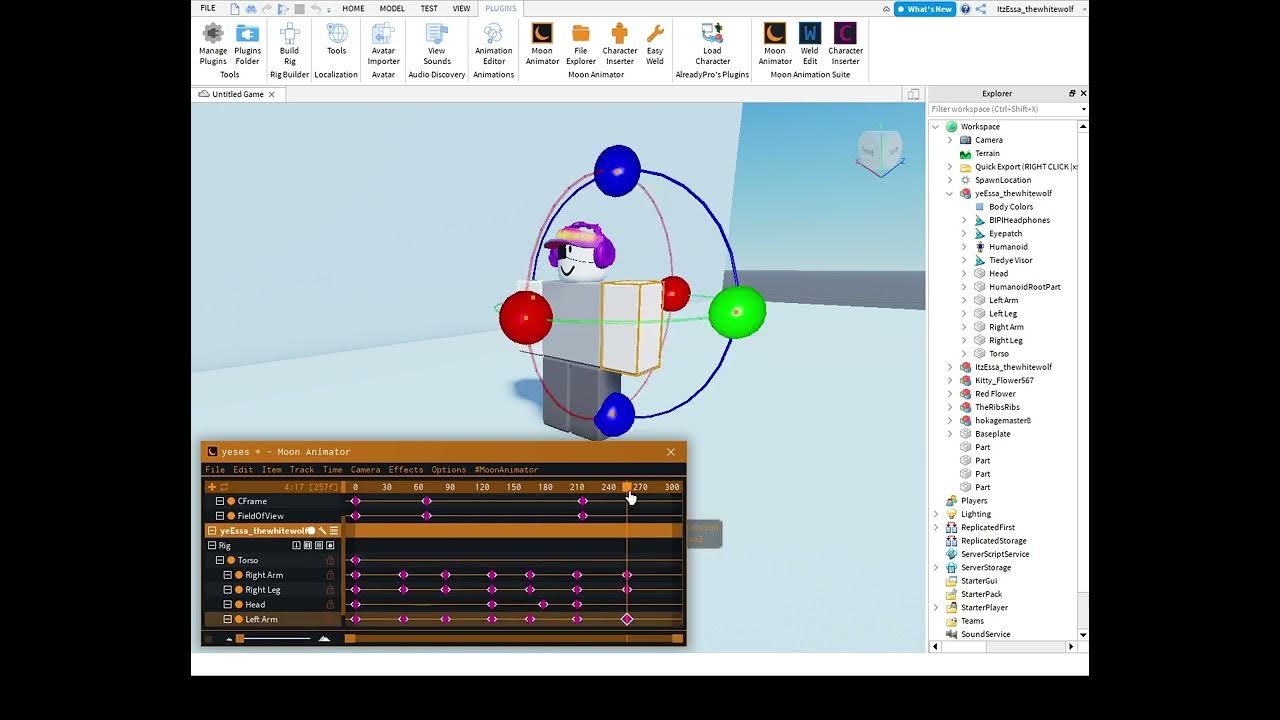Click the wrench icon on yeEssa_thewhitewolf track
1280x720 pixels.
coord(322,531)
